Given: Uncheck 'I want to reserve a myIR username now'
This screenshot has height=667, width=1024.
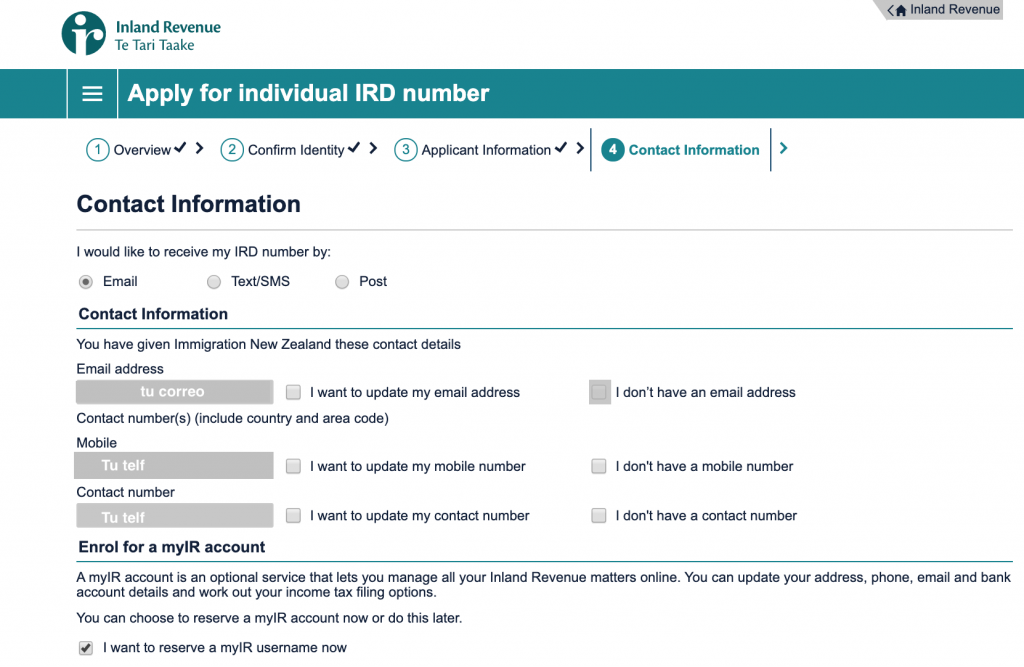Looking at the screenshot, I should [86, 648].
